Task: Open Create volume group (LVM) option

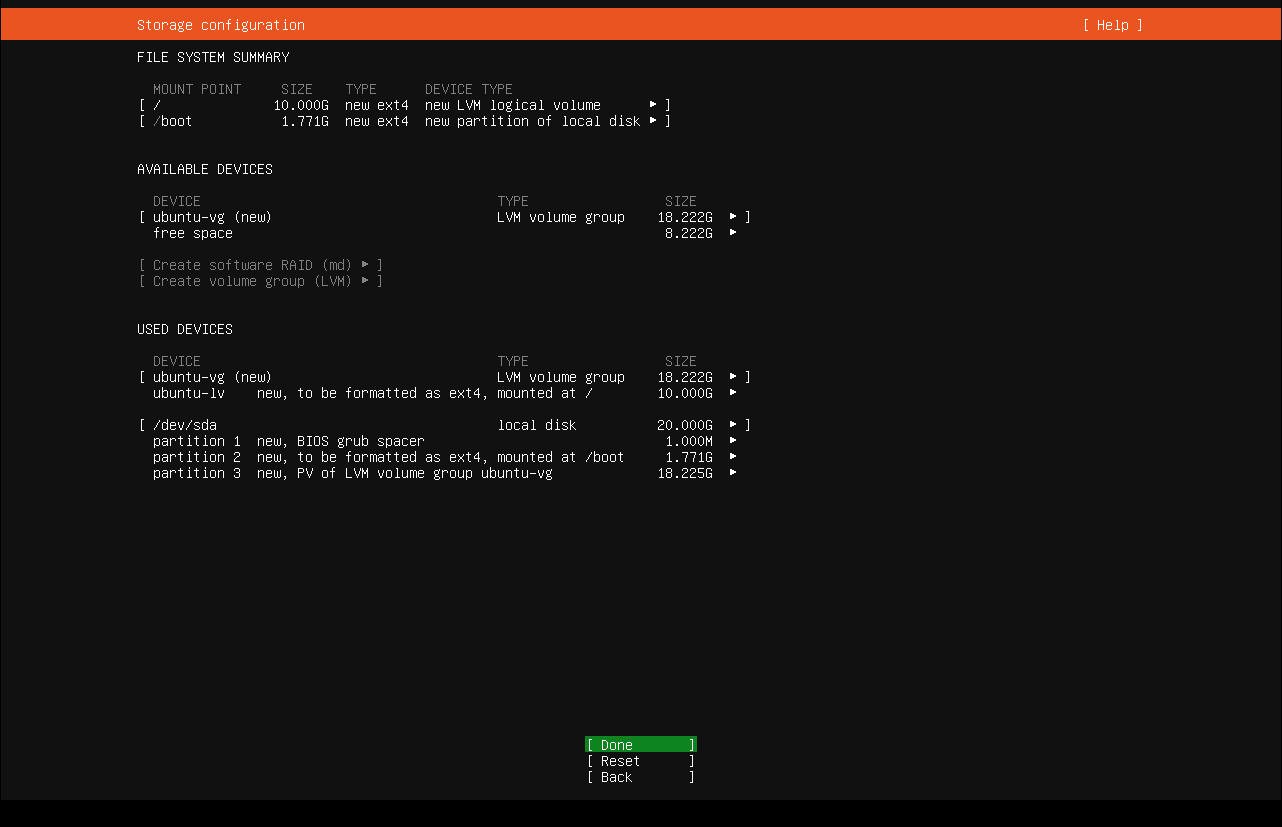Action: coord(261,281)
